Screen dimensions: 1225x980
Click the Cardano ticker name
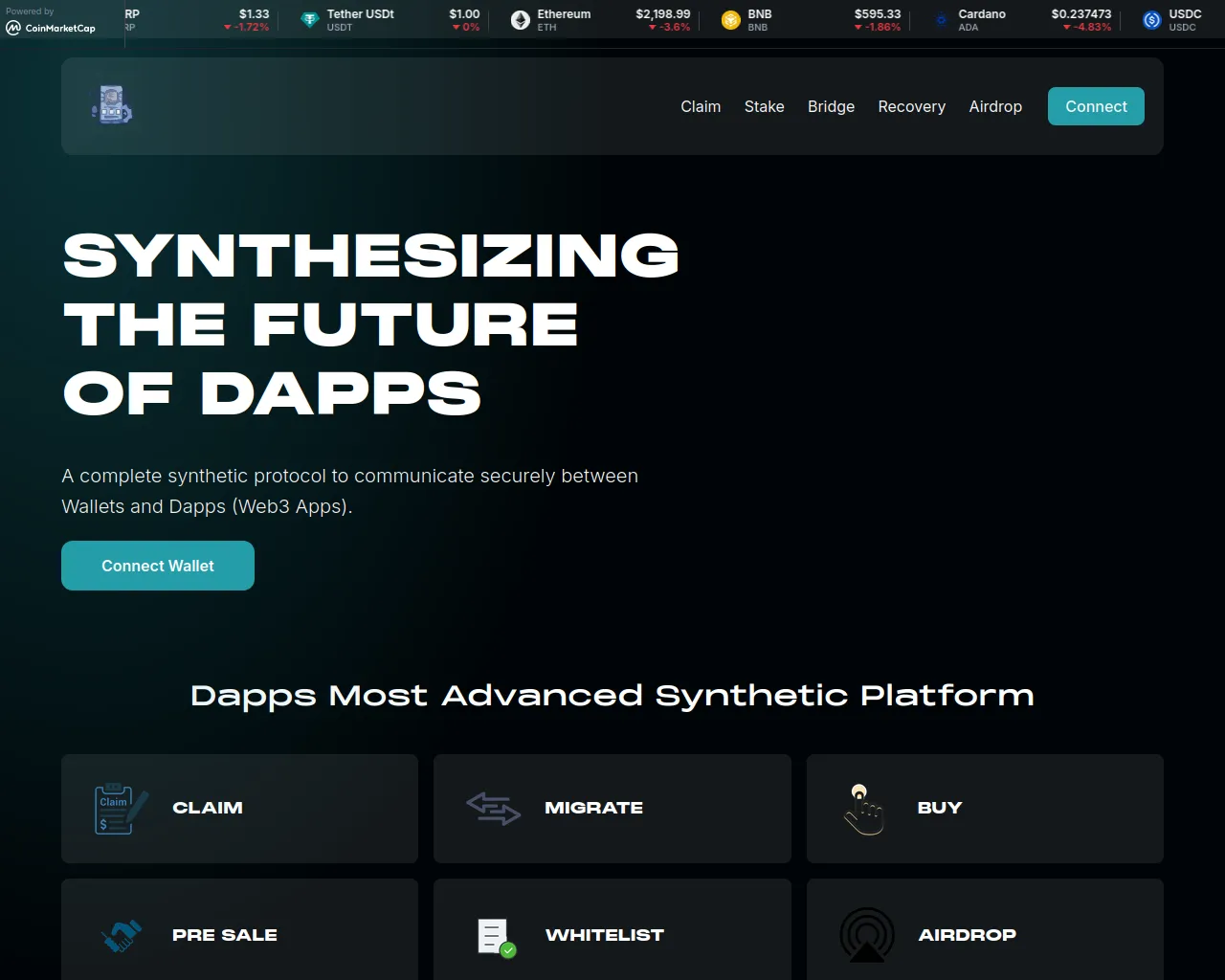pos(982,14)
